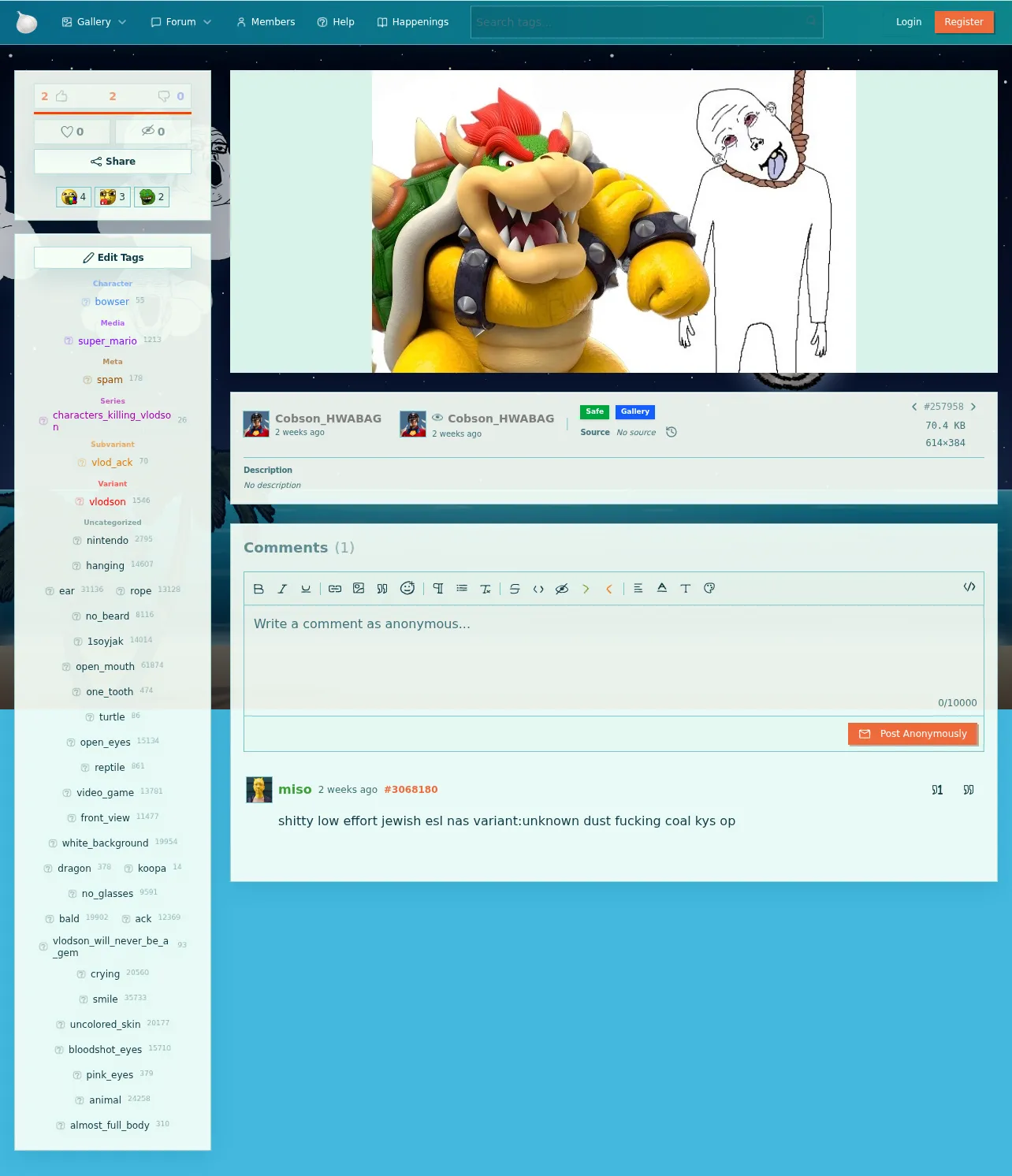Image resolution: width=1012 pixels, height=1176 pixels.
Task: Open text alignment options in editor
Action: (x=638, y=589)
